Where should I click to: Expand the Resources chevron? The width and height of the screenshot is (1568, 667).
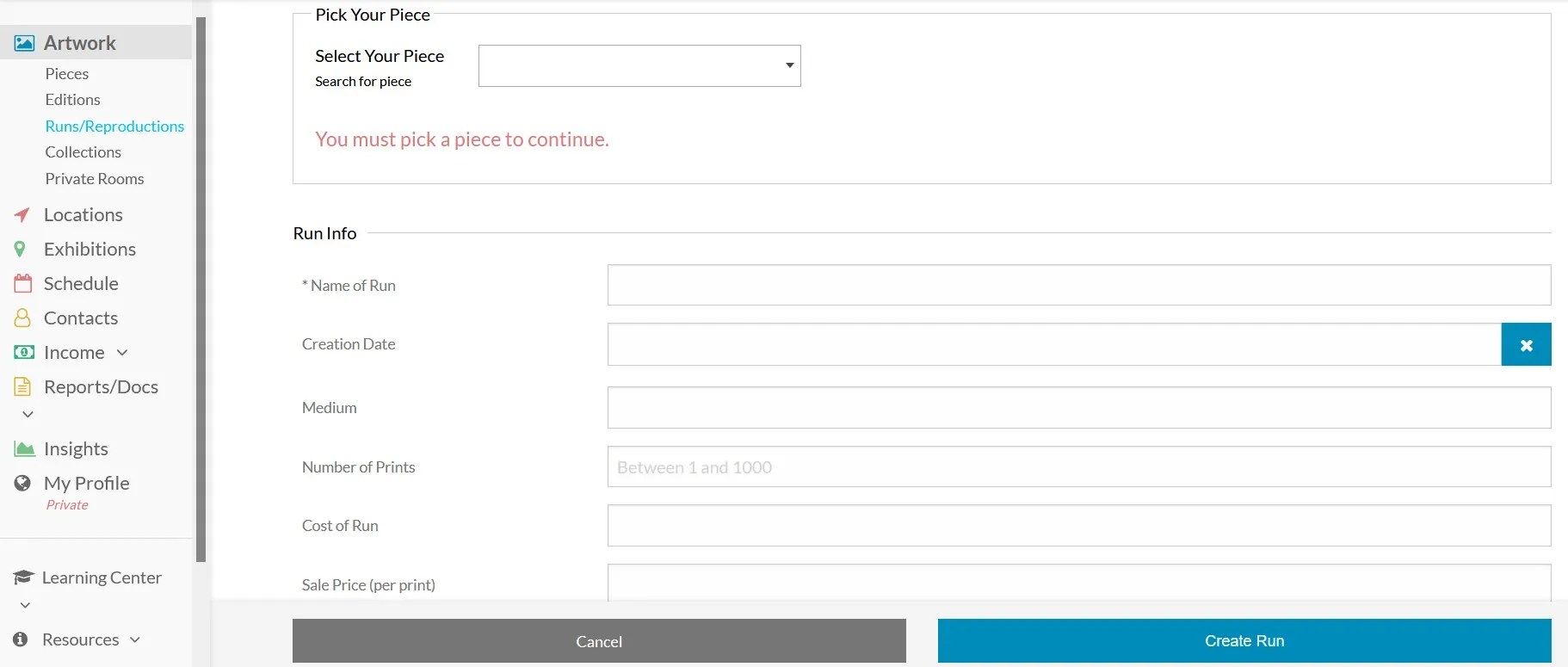[135, 639]
